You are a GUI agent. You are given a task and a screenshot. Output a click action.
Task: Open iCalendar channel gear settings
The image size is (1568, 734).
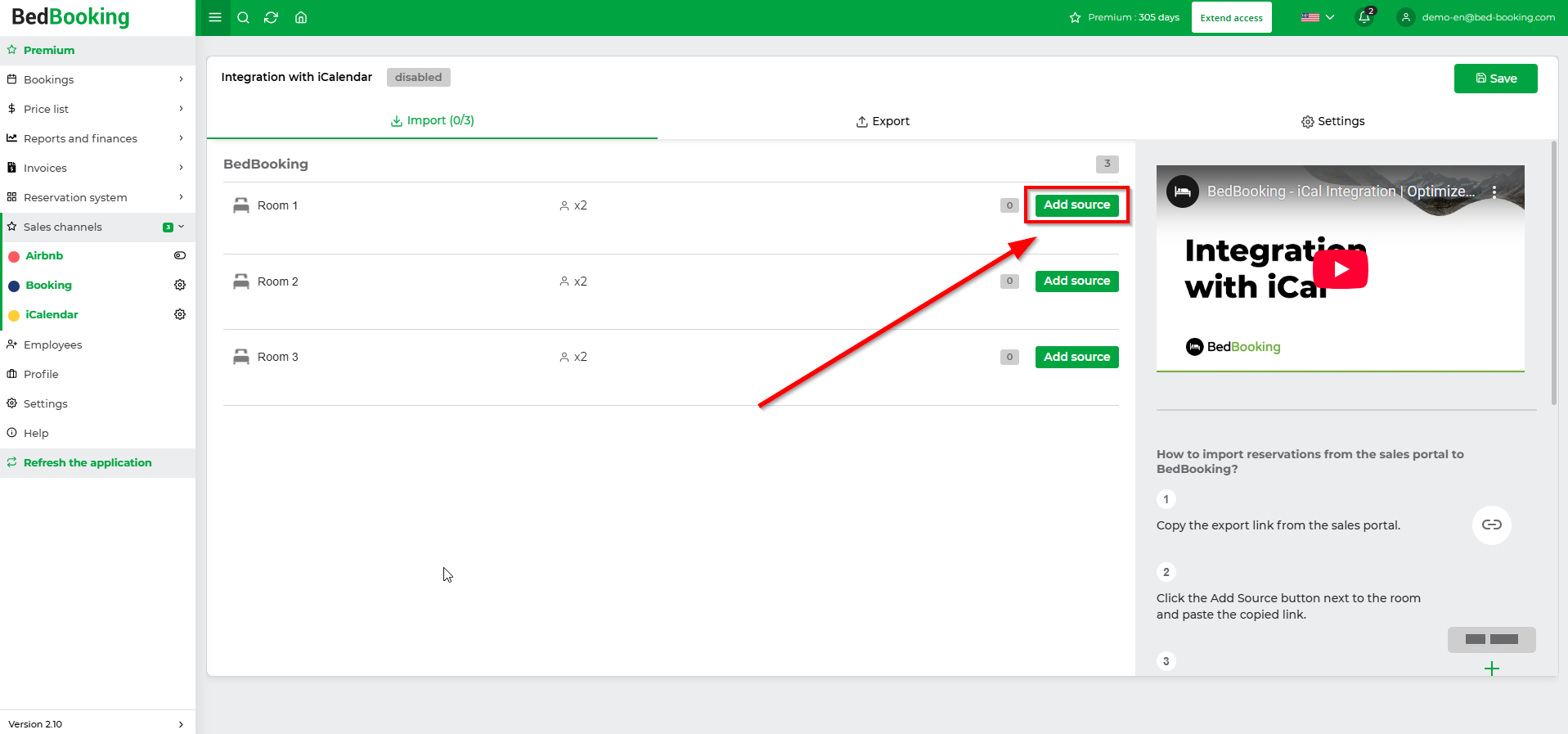click(180, 314)
